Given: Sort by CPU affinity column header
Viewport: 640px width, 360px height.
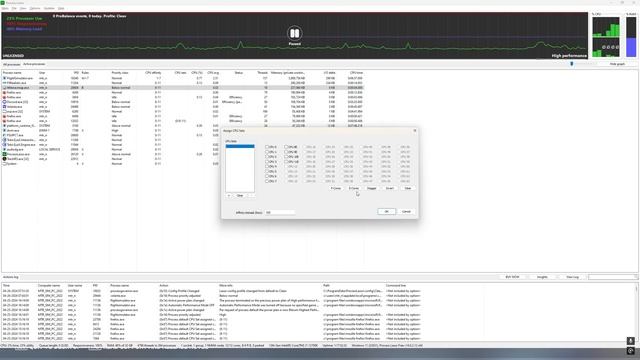Looking at the screenshot, I should point(153,73).
